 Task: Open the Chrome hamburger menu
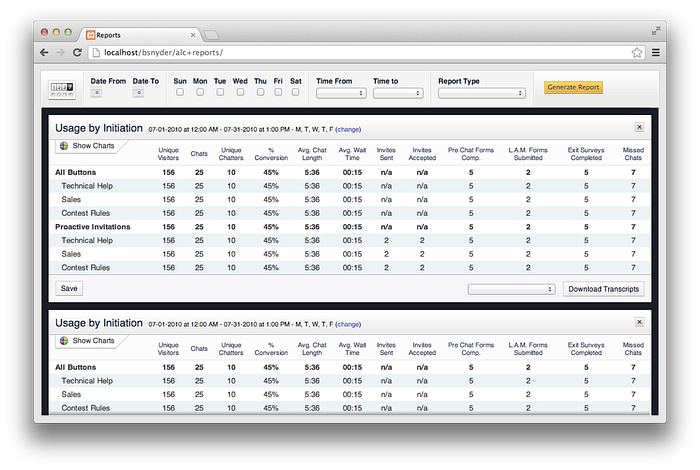(x=655, y=52)
